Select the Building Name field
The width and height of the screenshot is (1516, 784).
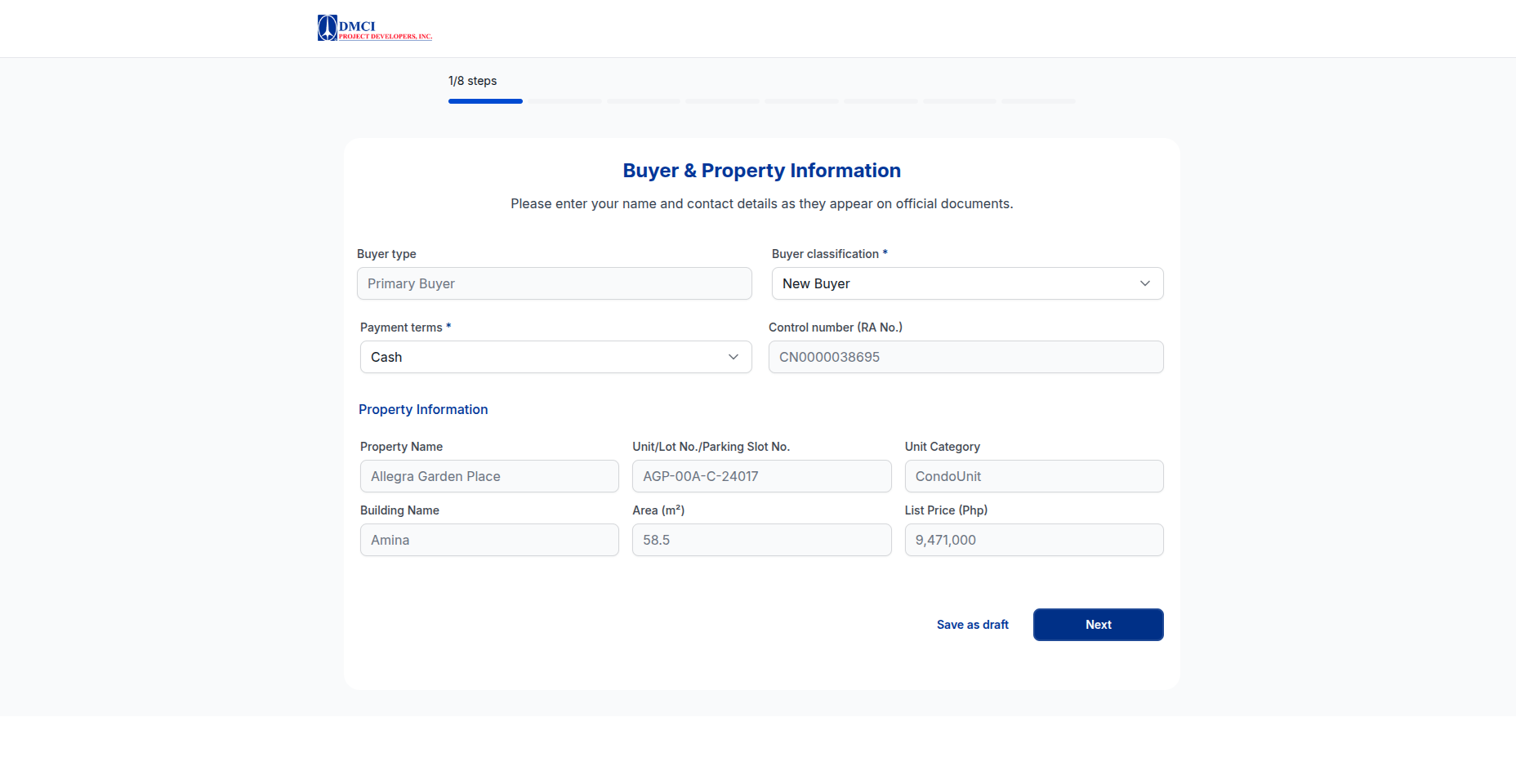pos(489,540)
